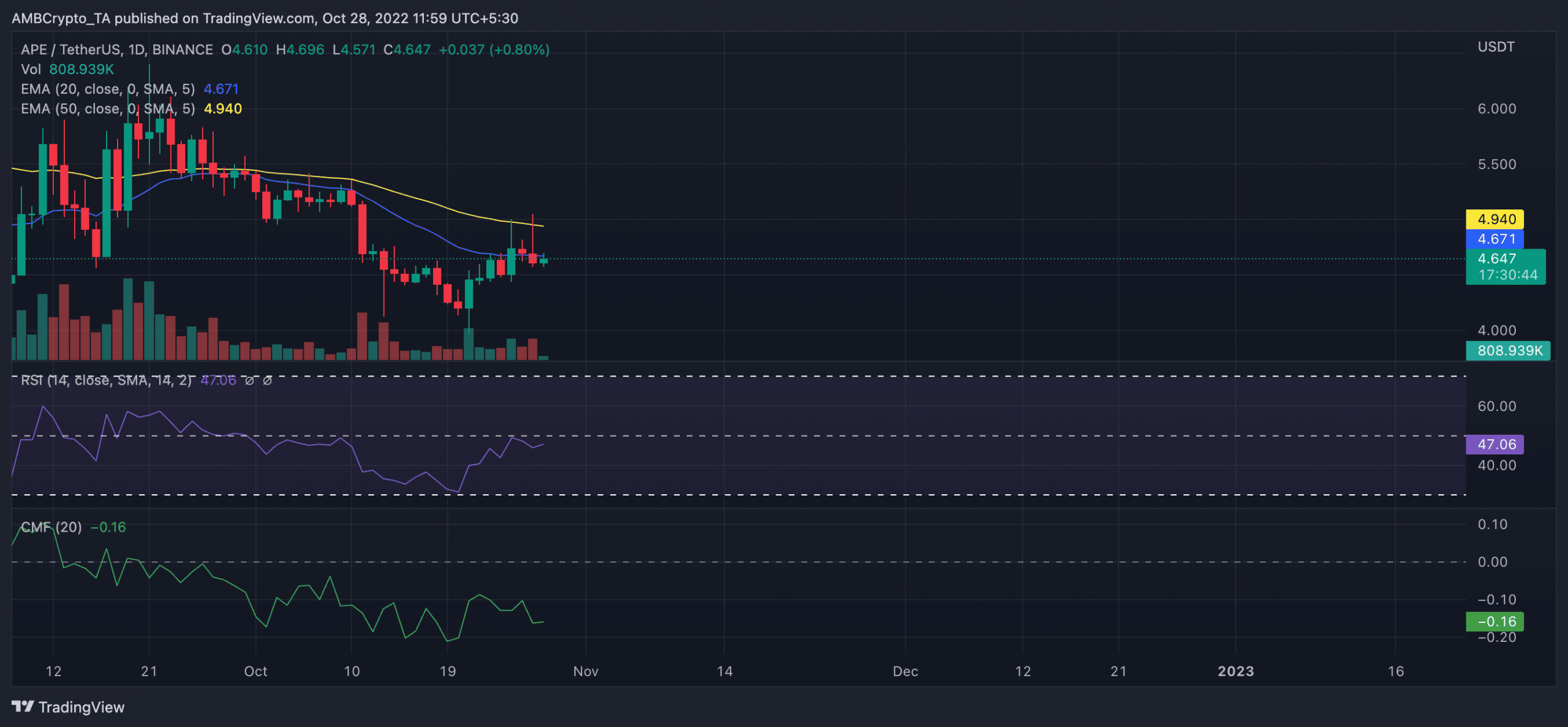Click the purple 47.06 RSI value label
Viewport: 1568px width, 727px height.
coord(1494,444)
